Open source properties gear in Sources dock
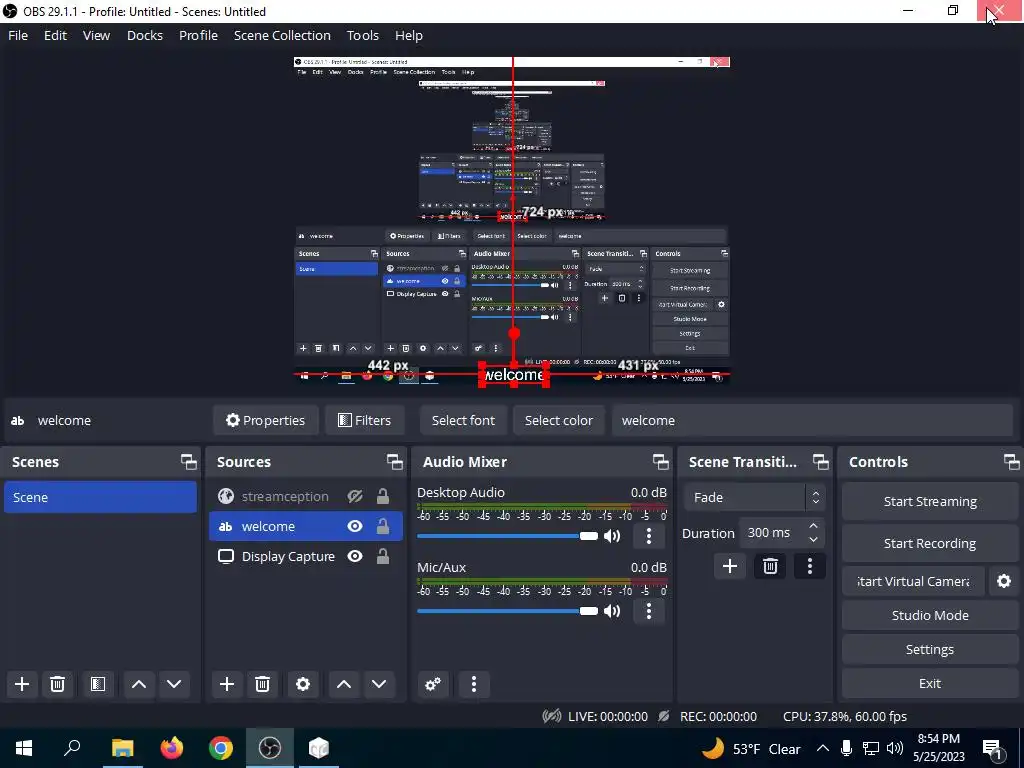The width and height of the screenshot is (1024, 768). click(303, 684)
